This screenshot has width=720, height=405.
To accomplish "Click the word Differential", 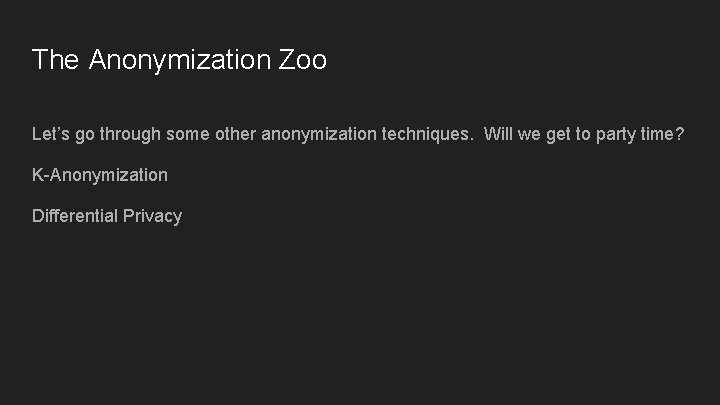I will click(x=75, y=216).
